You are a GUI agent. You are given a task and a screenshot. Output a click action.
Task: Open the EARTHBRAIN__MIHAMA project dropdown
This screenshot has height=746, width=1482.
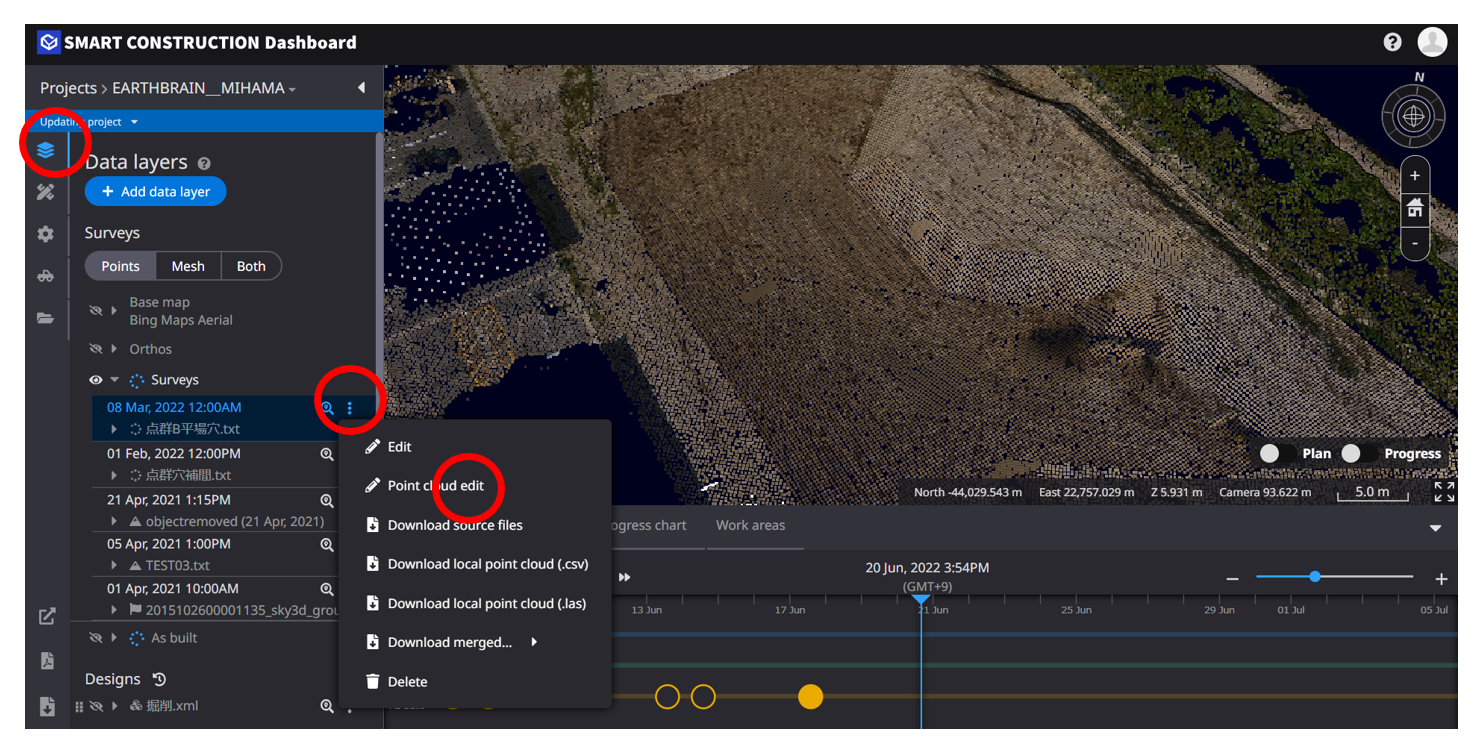204,88
